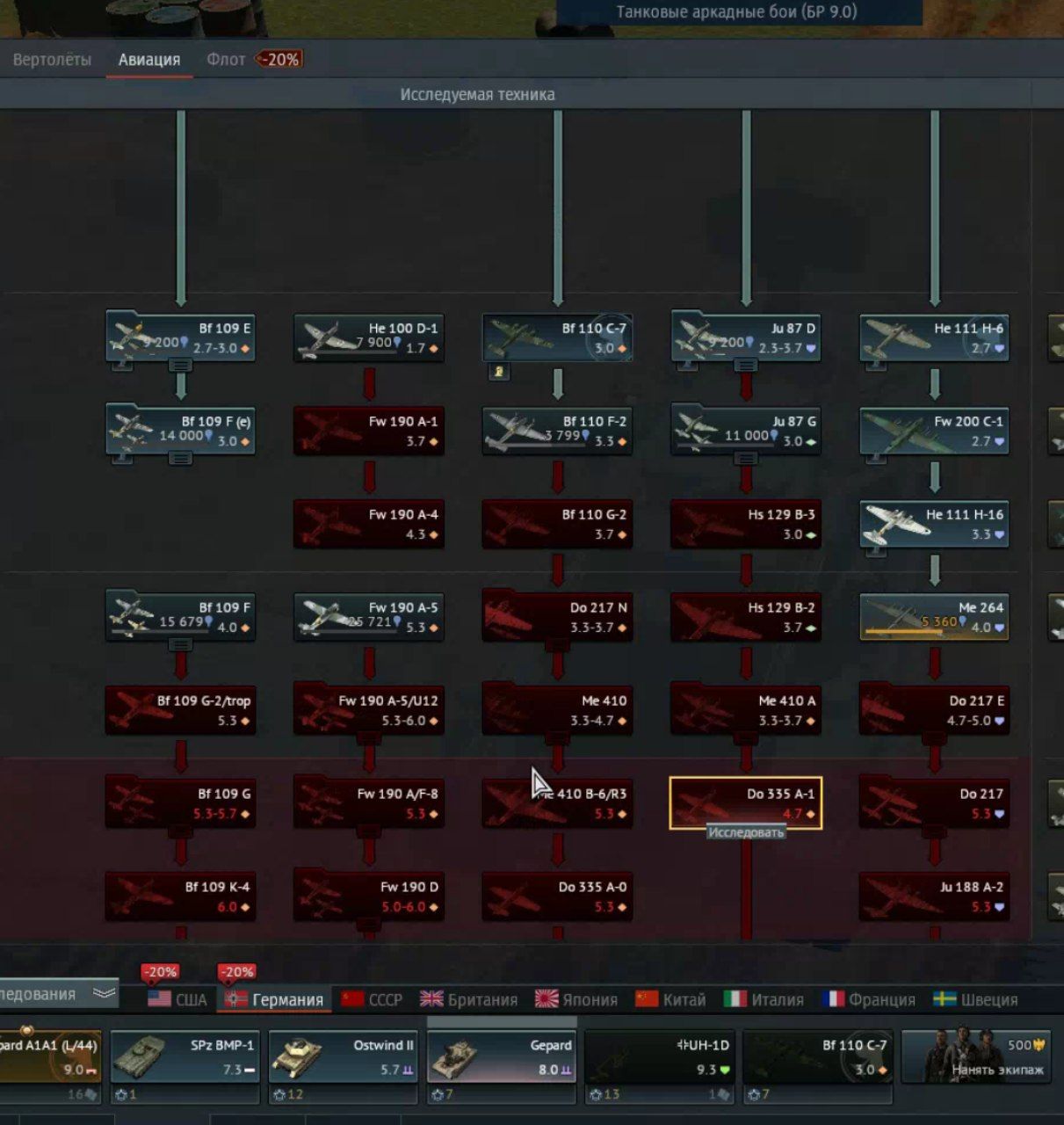Select the Bf 110 F-2 aircraft card

557,432
